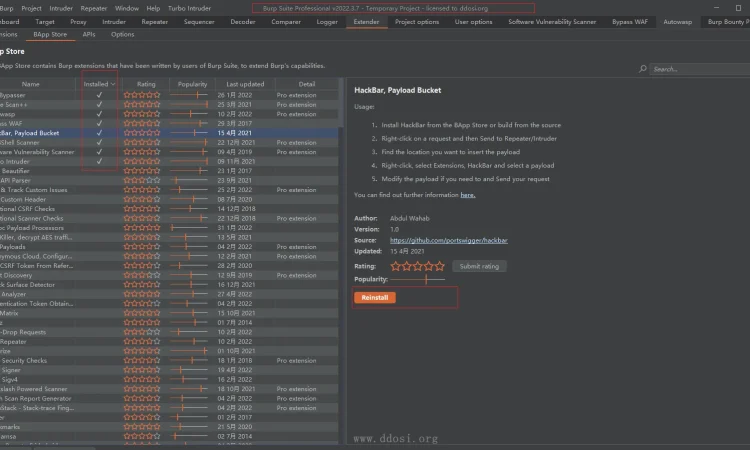Open the Repeater menu in menu bar
Image resolution: width=750 pixels, height=450 pixels.
click(94, 8)
